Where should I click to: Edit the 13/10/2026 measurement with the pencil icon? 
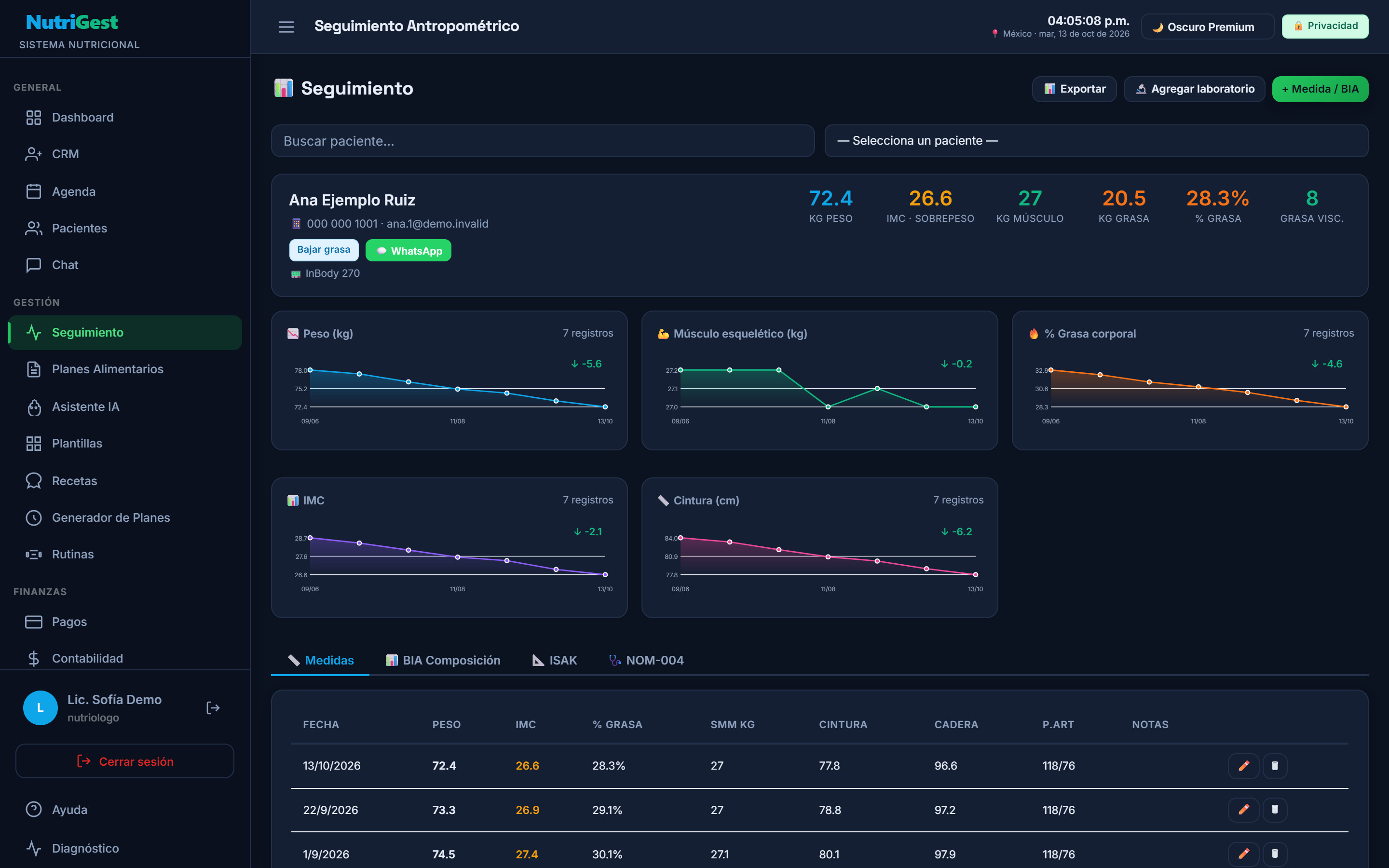[1243, 766]
